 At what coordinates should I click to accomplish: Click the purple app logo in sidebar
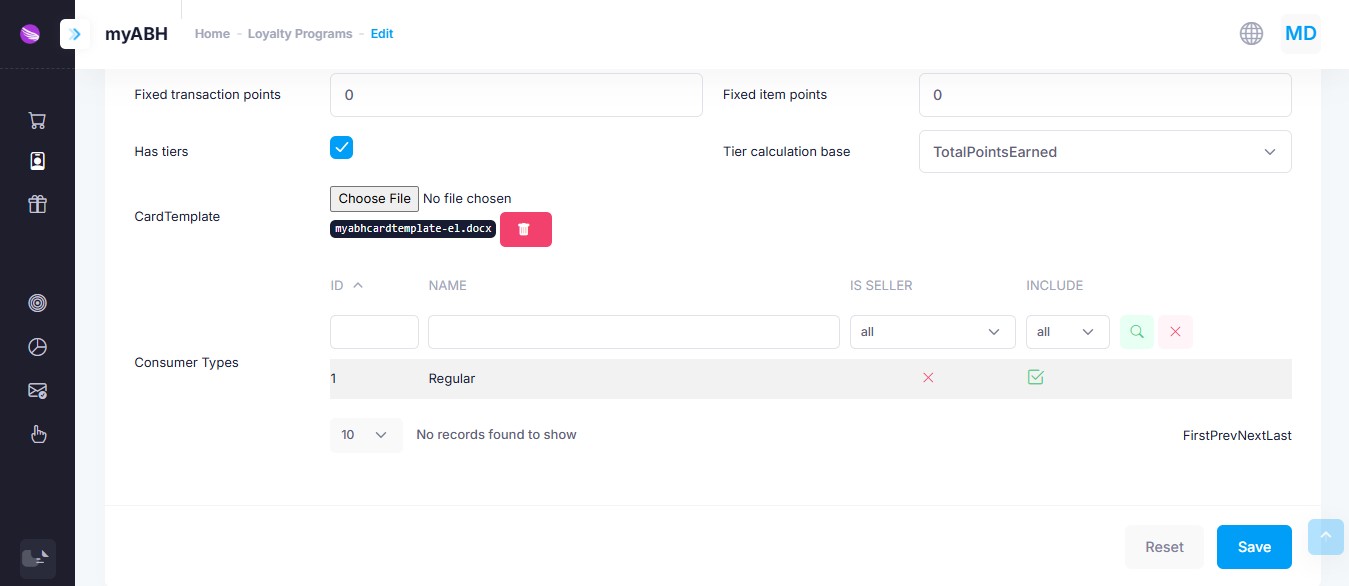30,34
